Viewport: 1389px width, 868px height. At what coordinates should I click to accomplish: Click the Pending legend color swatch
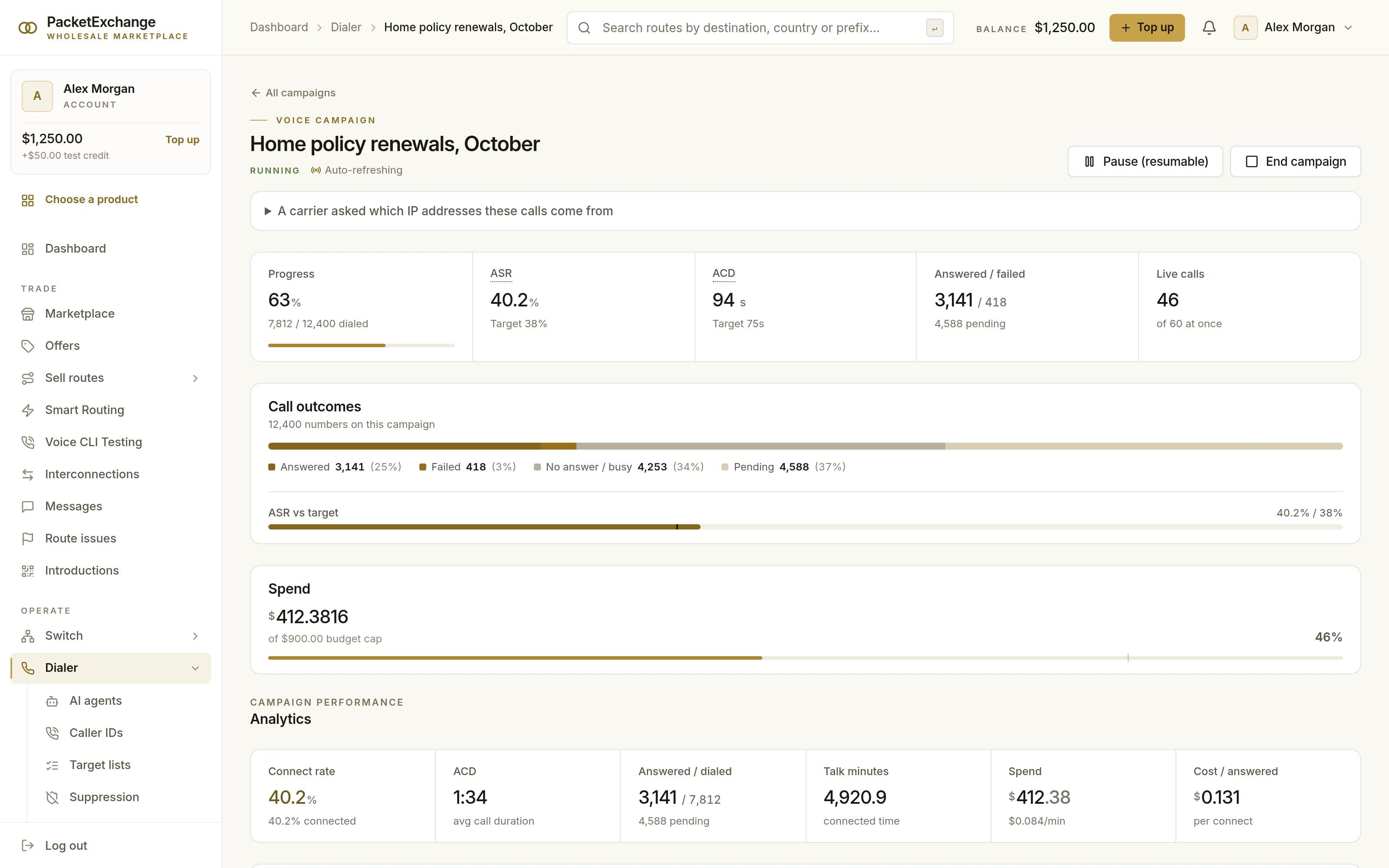click(x=725, y=467)
